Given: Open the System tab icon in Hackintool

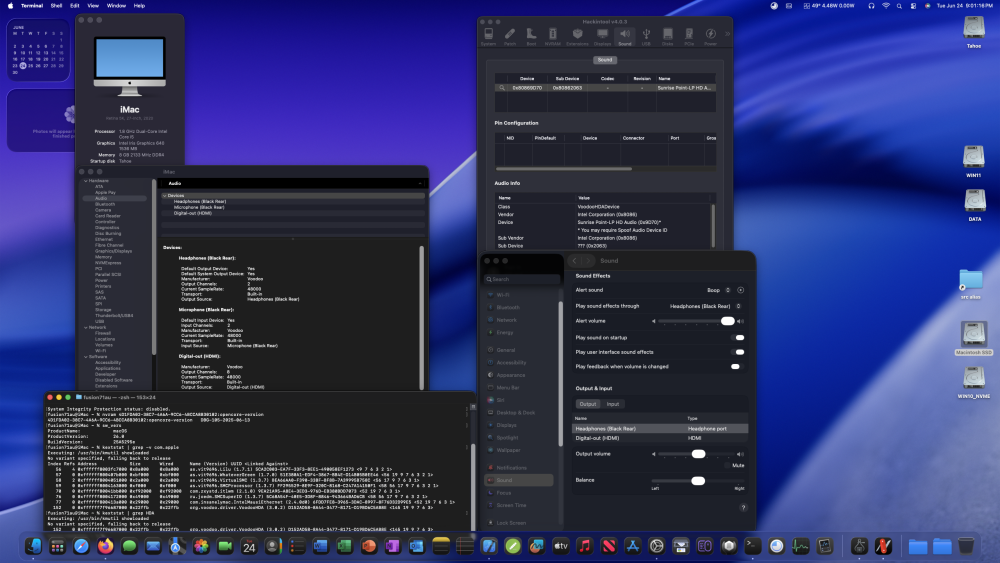Looking at the screenshot, I should pos(489,36).
